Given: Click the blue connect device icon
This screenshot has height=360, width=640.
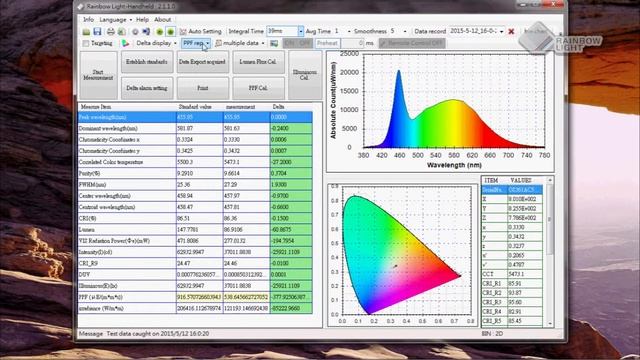Looking at the screenshot, I should 146,31.
